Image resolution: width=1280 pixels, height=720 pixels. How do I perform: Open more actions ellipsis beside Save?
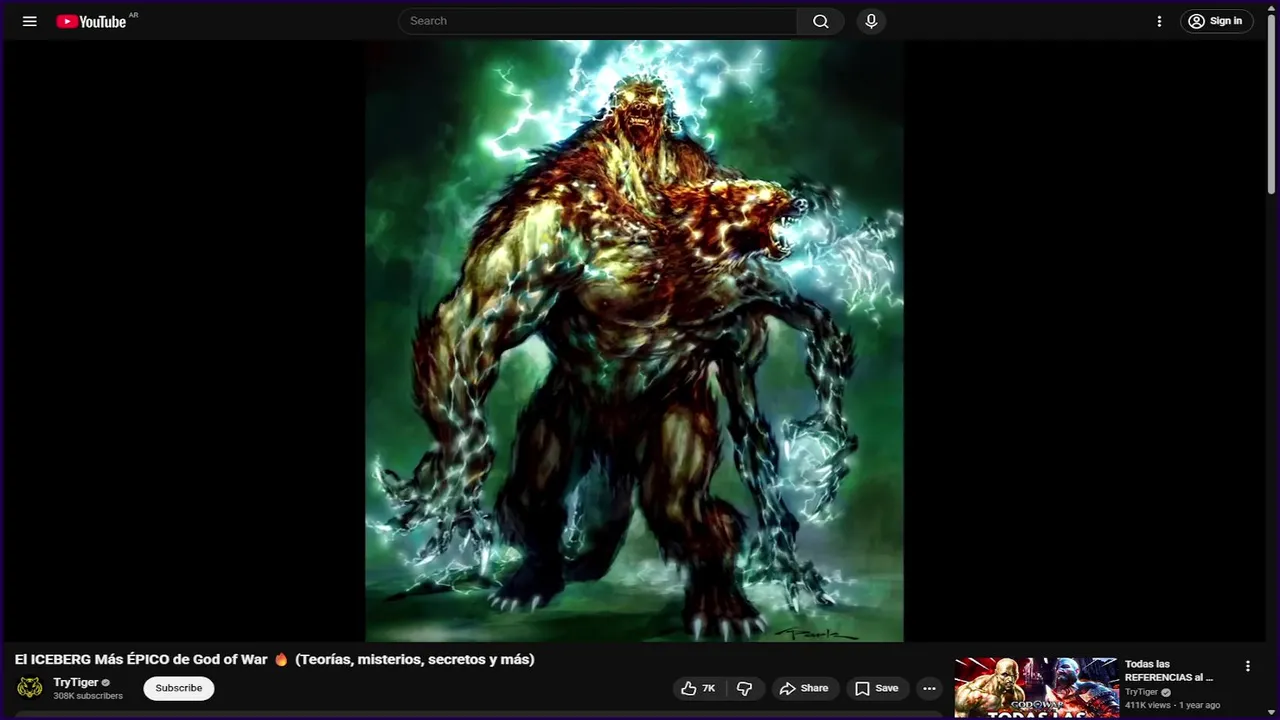point(929,688)
